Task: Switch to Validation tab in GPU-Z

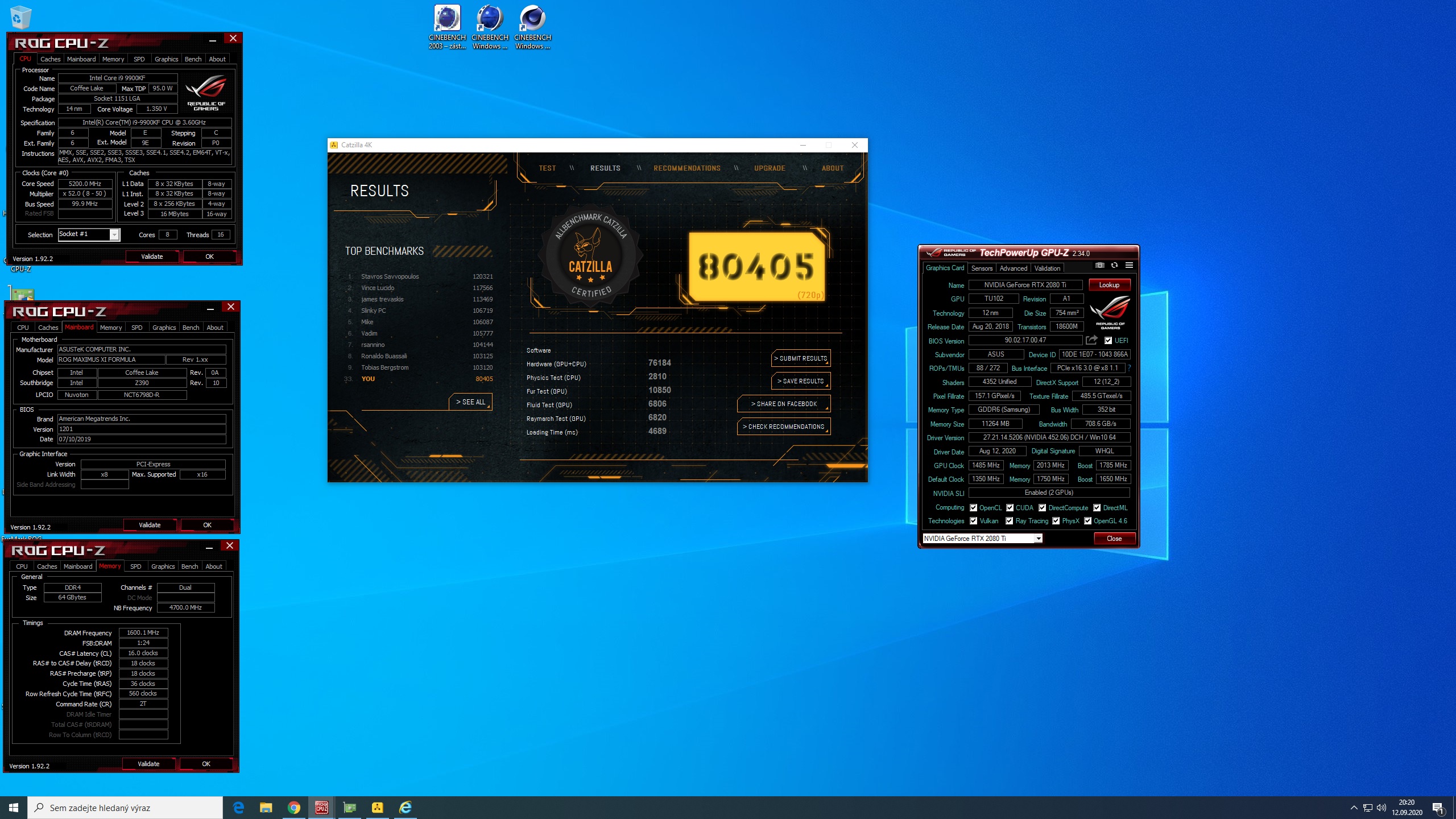Action: (x=1046, y=268)
